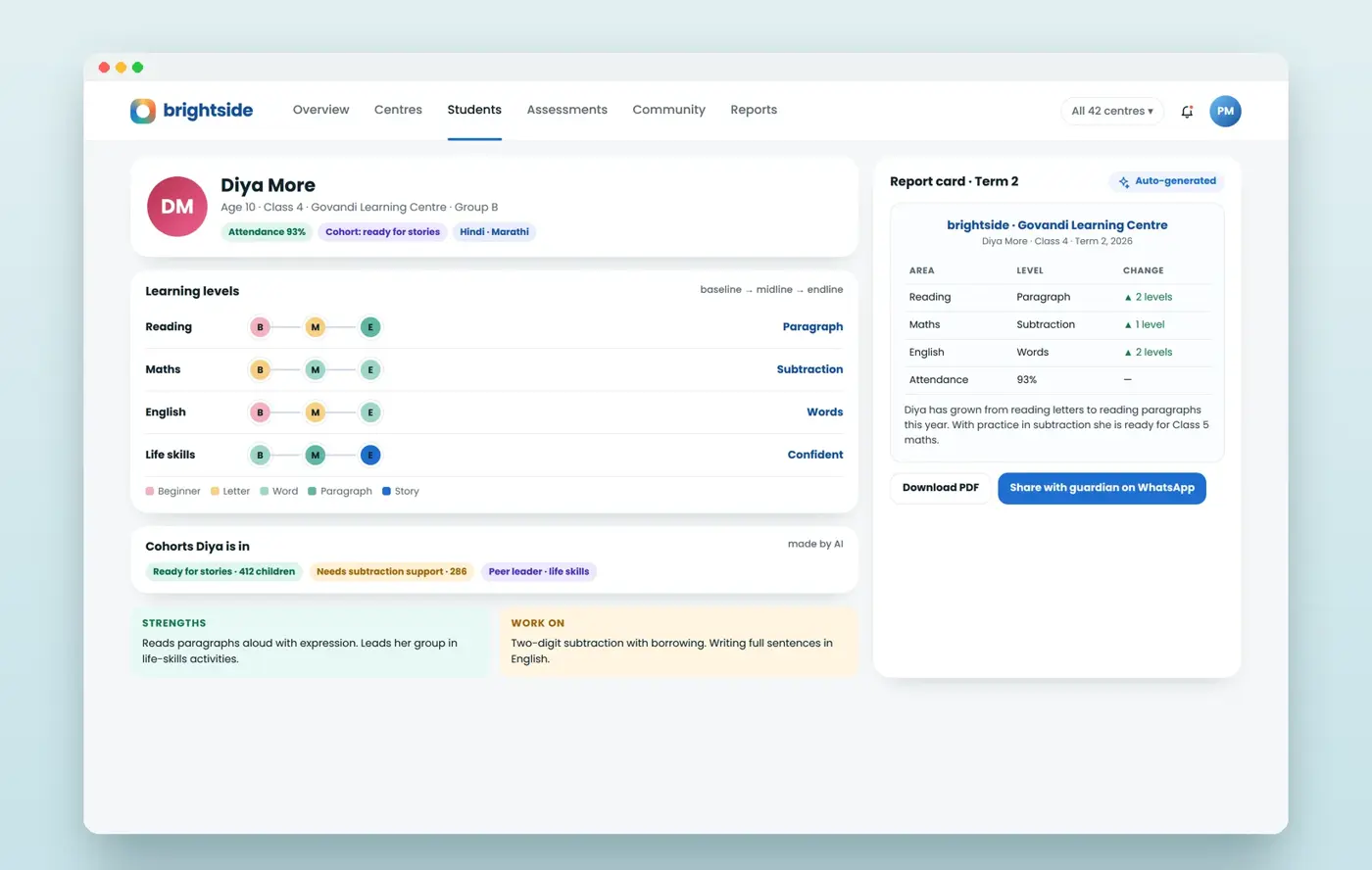Viewport: 1372px width, 870px height.
Task: Click the Confident level for Life skills
Action: click(814, 456)
